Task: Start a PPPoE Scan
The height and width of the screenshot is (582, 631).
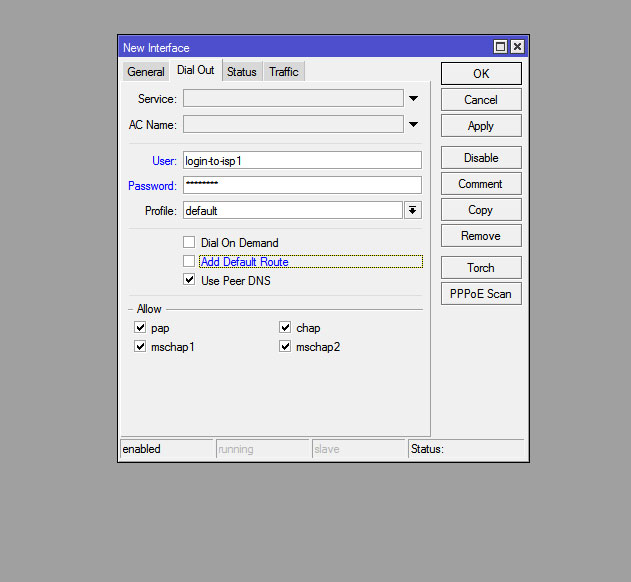Action: 481,294
